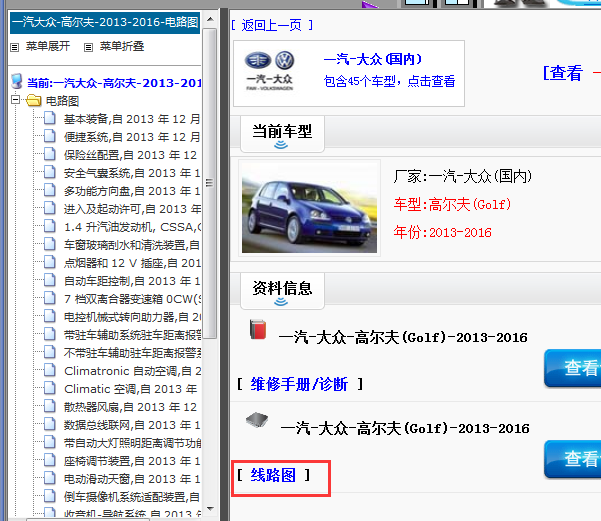This screenshot has width=601, height=521.
Task: Click the 菜单展开 expand-menu icon
Action: (15, 47)
